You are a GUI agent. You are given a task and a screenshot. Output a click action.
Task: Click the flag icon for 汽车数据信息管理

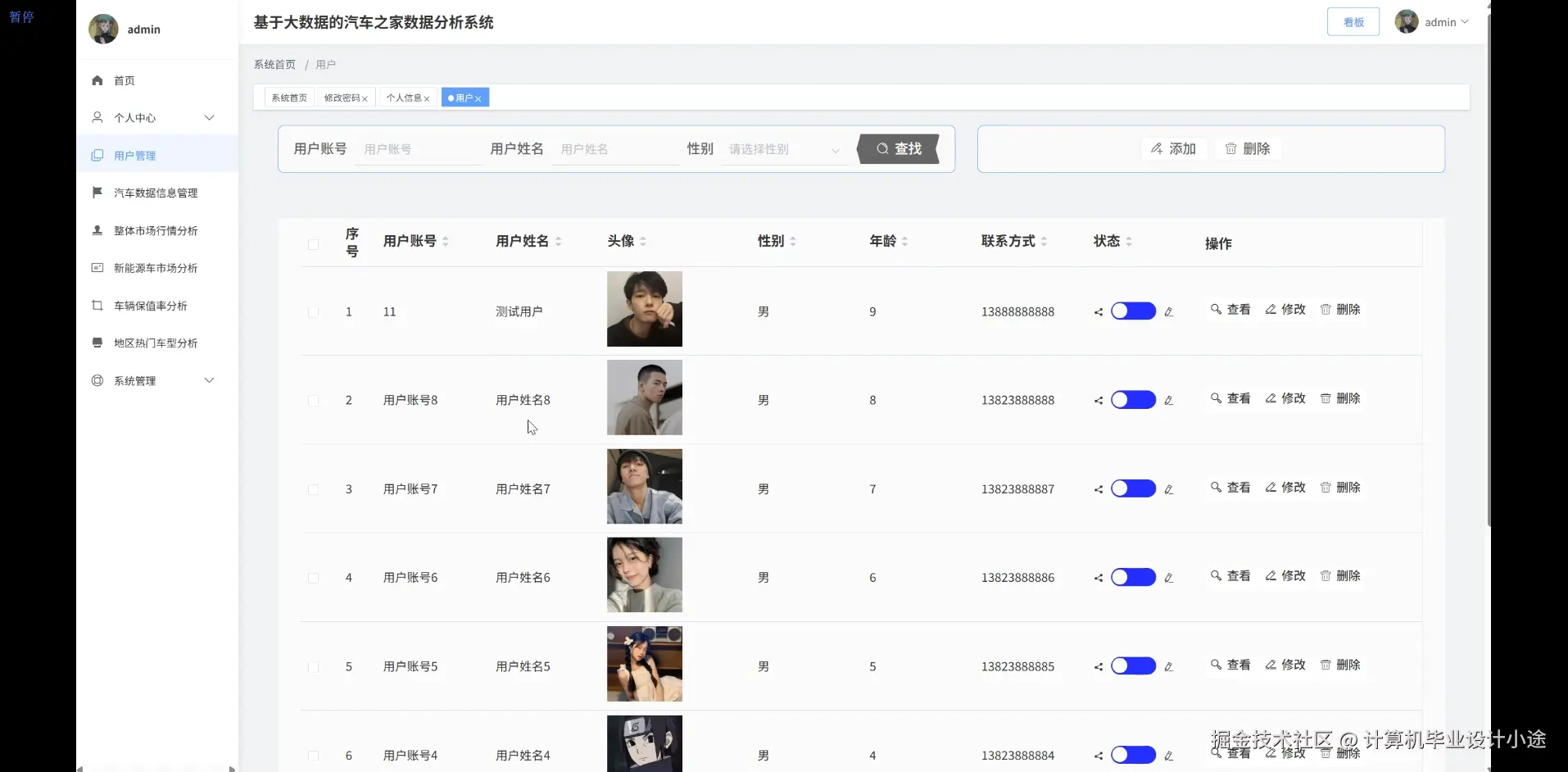[97, 193]
